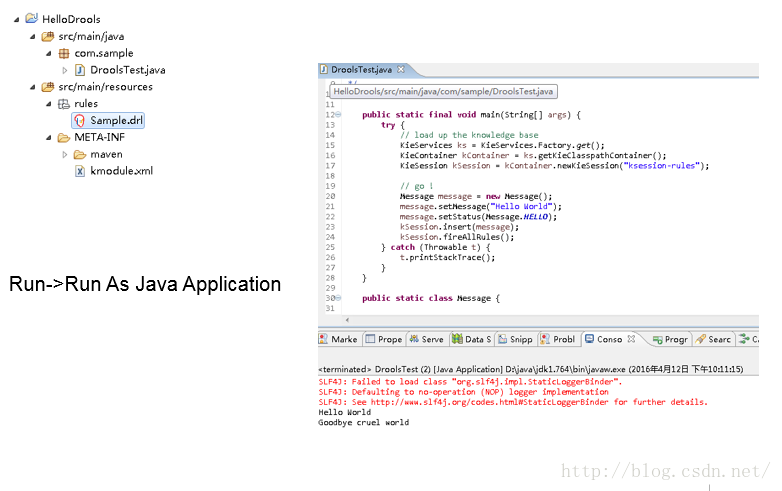Screen dimensions: 782x491
Task: Select the src/main/java tree entry
Action: [x=91, y=36]
